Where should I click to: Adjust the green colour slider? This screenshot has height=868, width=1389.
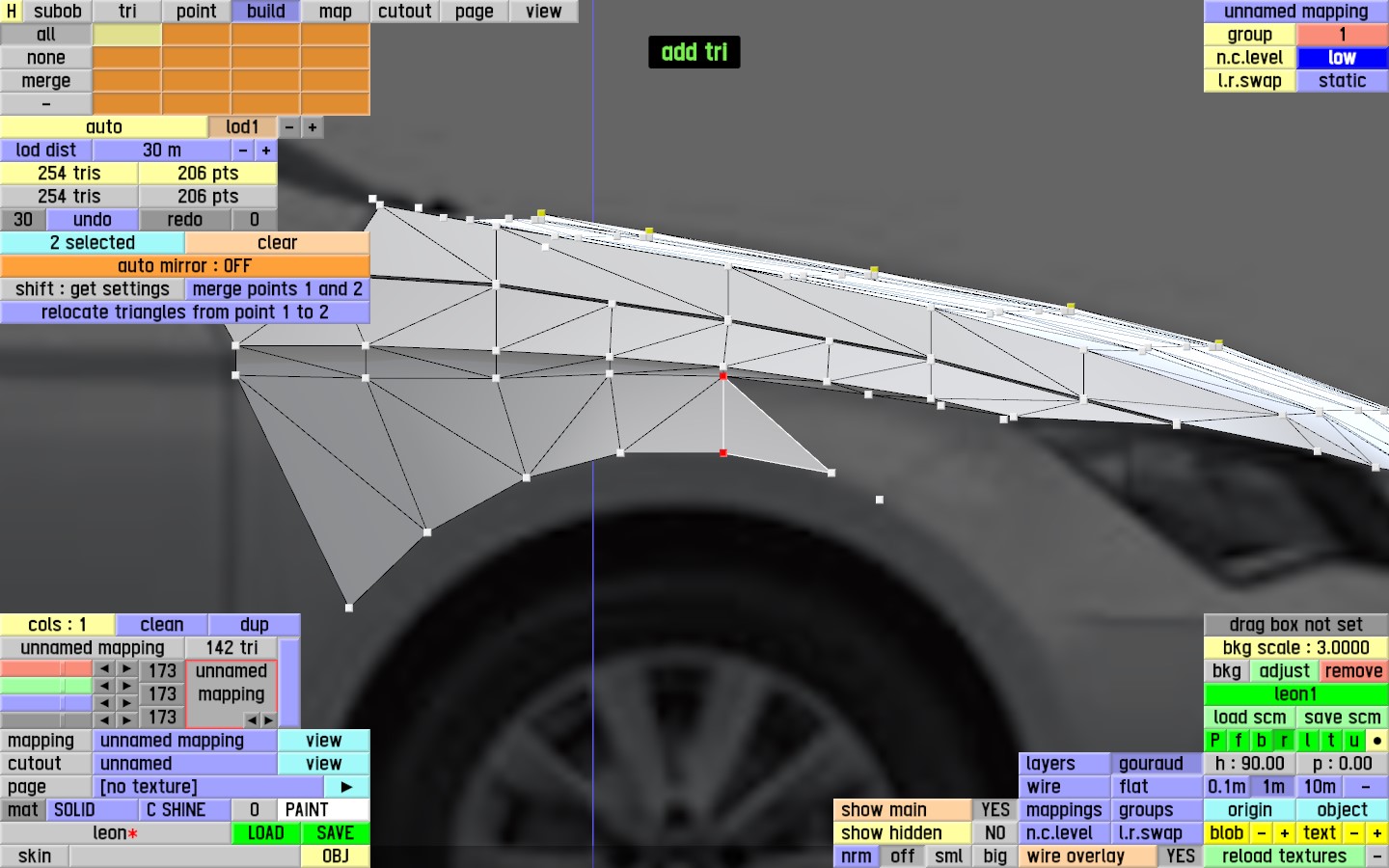pyautogui.click(x=46, y=687)
